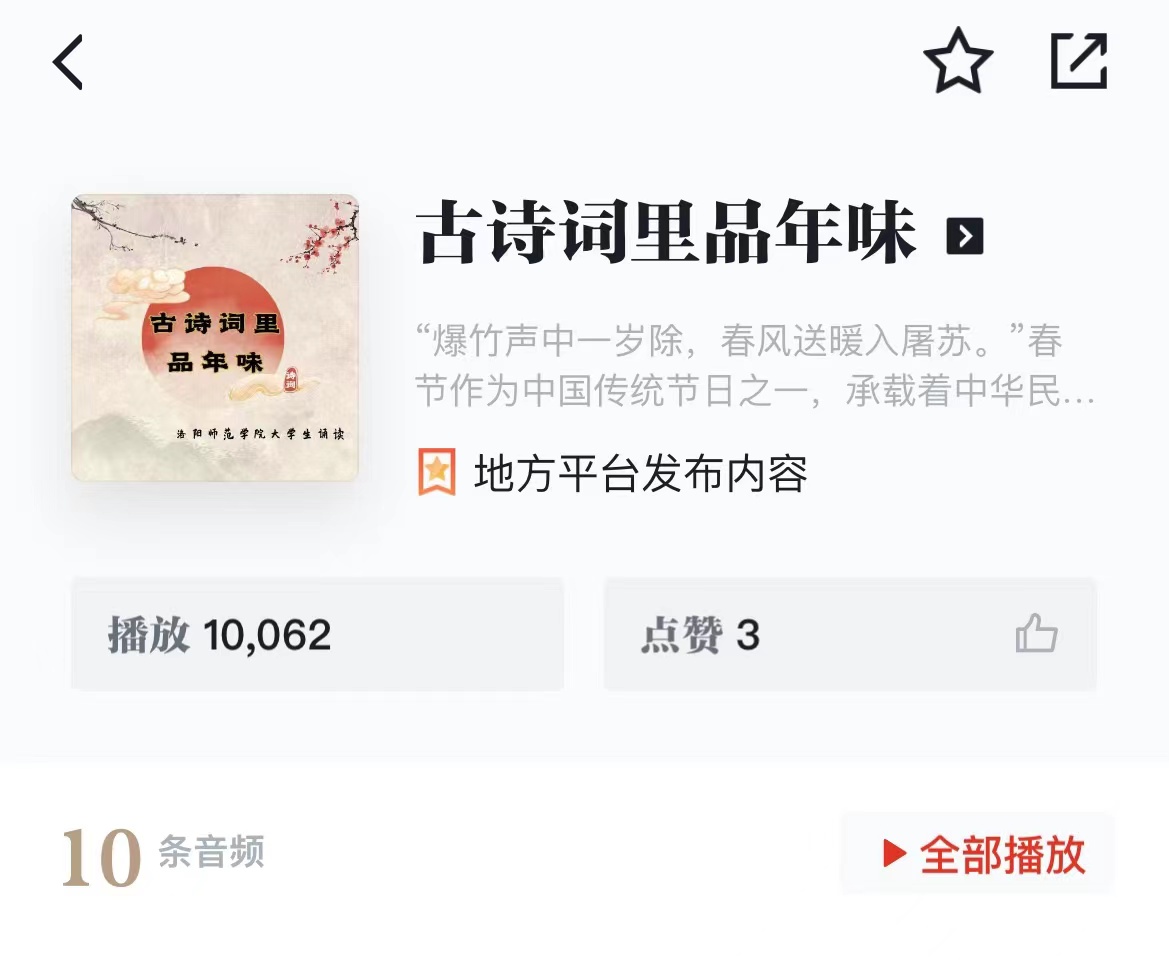Select the 播放 10,062 stat box
1169x960 pixels.
tap(318, 634)
